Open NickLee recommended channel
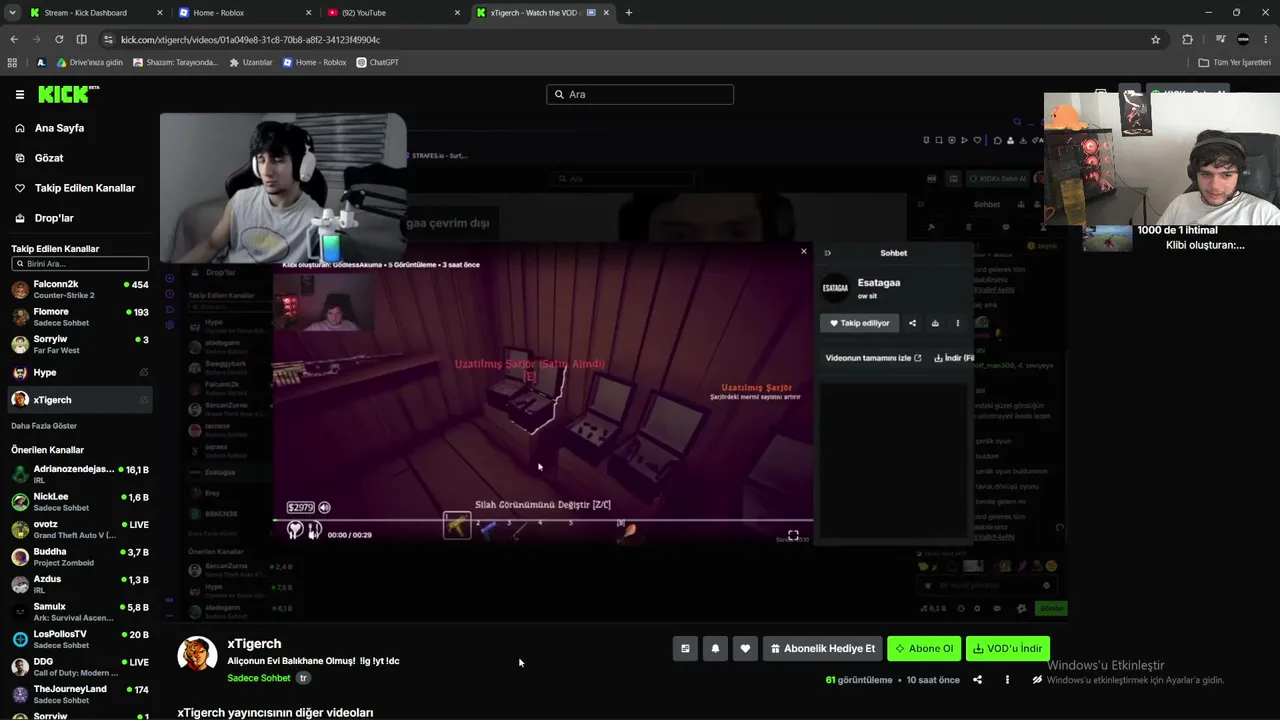The height and width of the screenshot is (720, 1280). [80, 502]
